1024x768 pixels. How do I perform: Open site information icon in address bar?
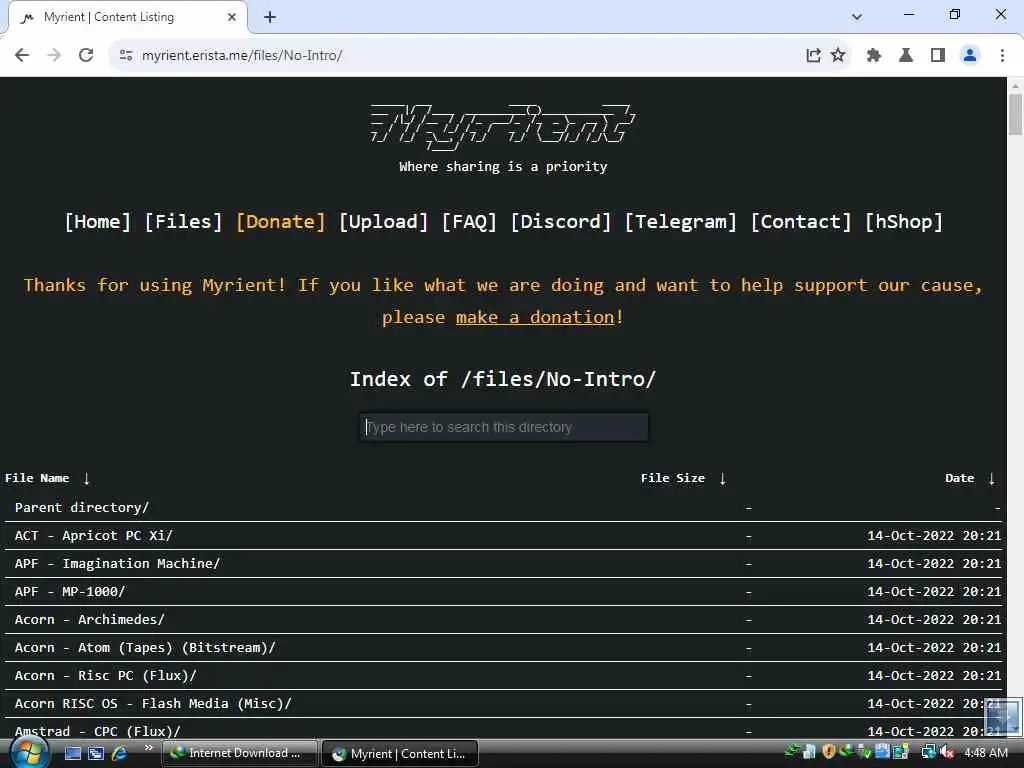pyautogui.click(x=126, y=56)
